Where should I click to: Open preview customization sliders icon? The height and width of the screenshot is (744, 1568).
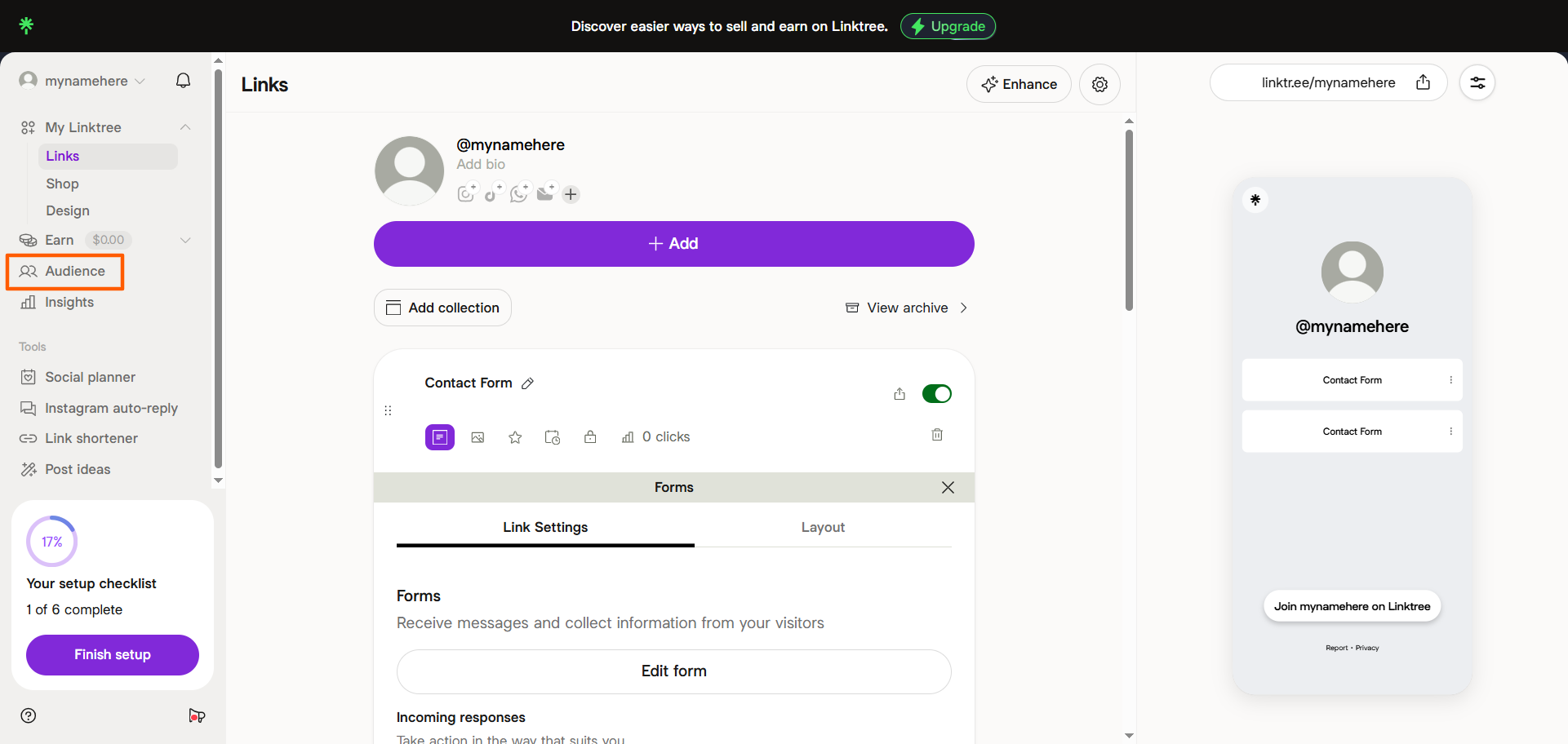click(x=1477, y=82)
